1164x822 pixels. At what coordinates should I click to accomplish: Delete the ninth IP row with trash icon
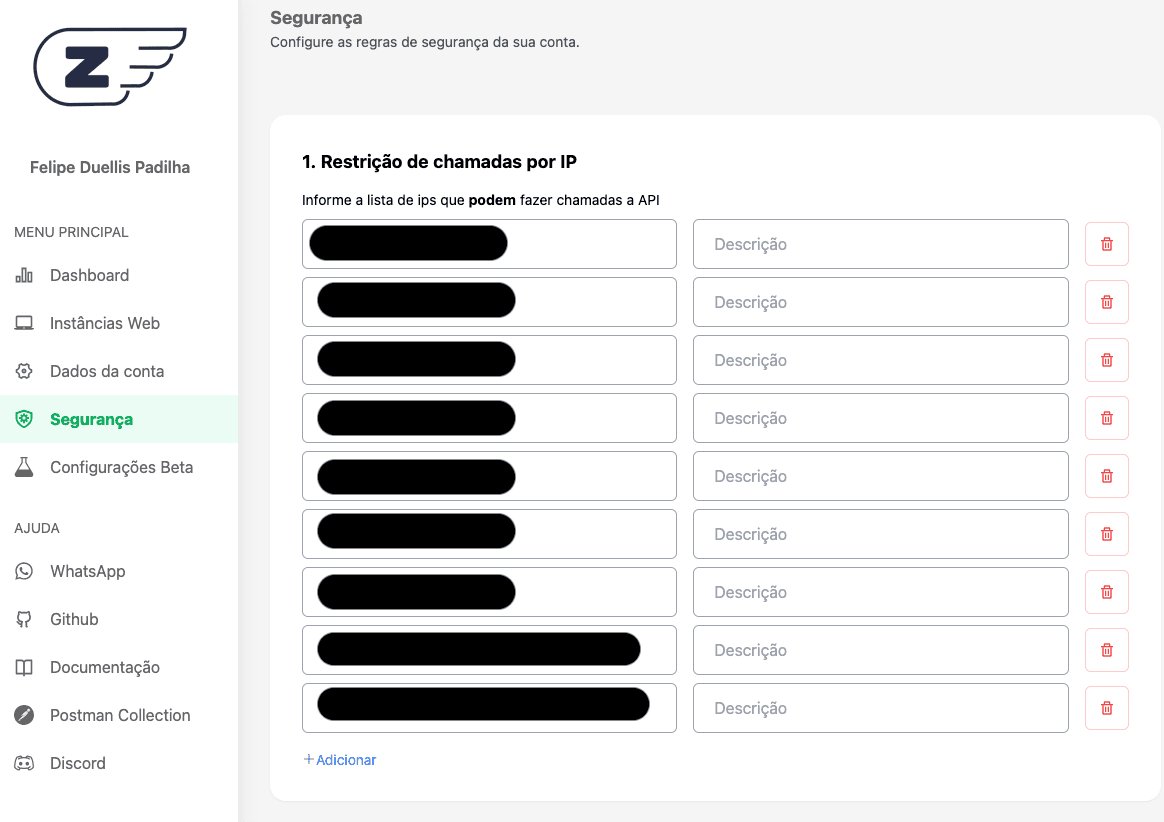coord(1107,708)
